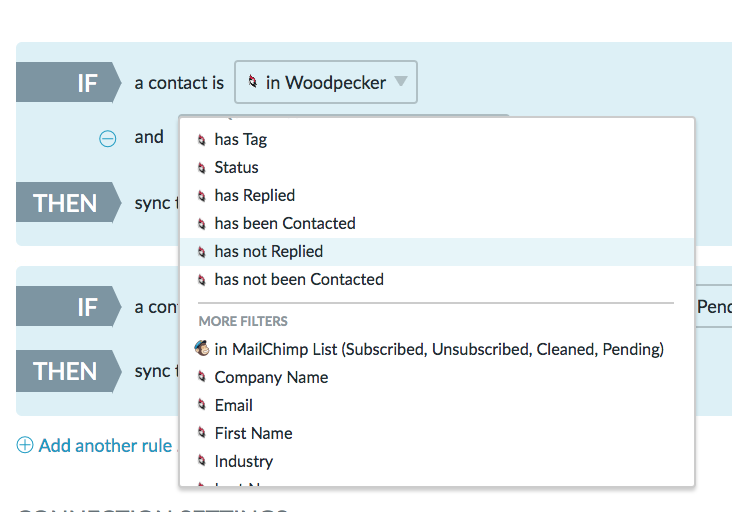Click the second rule's THEN label
Screen dimensions: 732x512
point(68,371)
